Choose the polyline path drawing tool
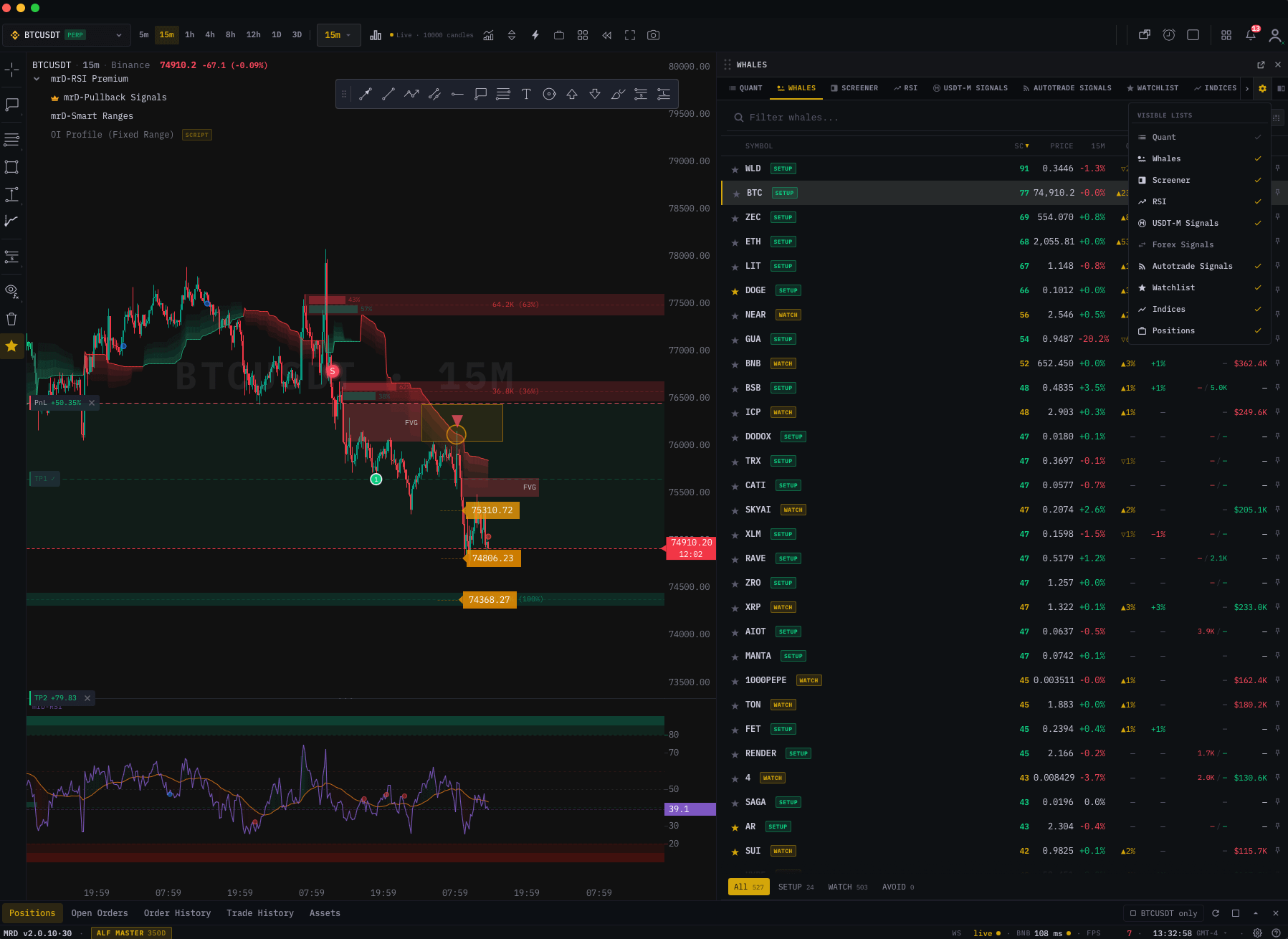Screen dimensions: 1288x939 point(411,94)
